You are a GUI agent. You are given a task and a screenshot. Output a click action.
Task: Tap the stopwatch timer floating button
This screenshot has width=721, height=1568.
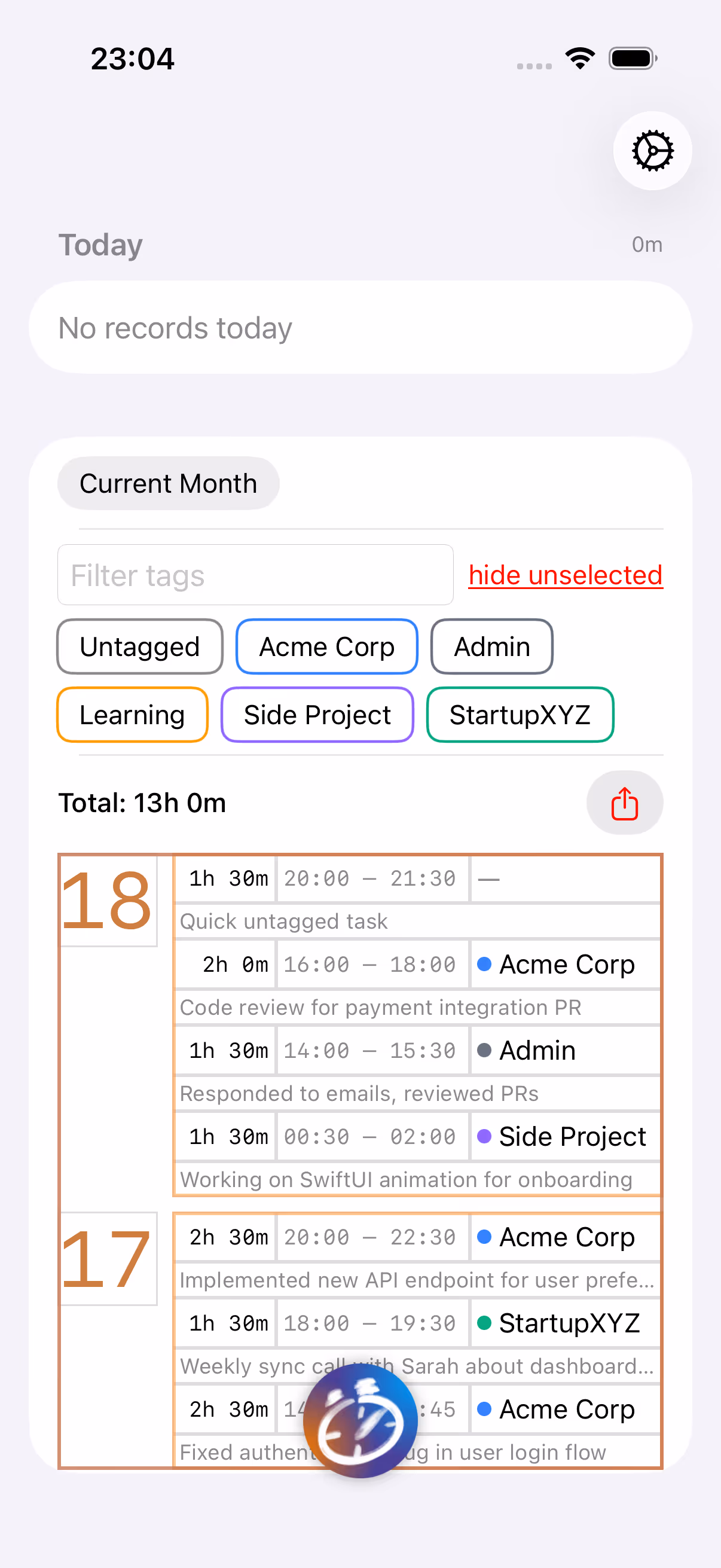360,1421
